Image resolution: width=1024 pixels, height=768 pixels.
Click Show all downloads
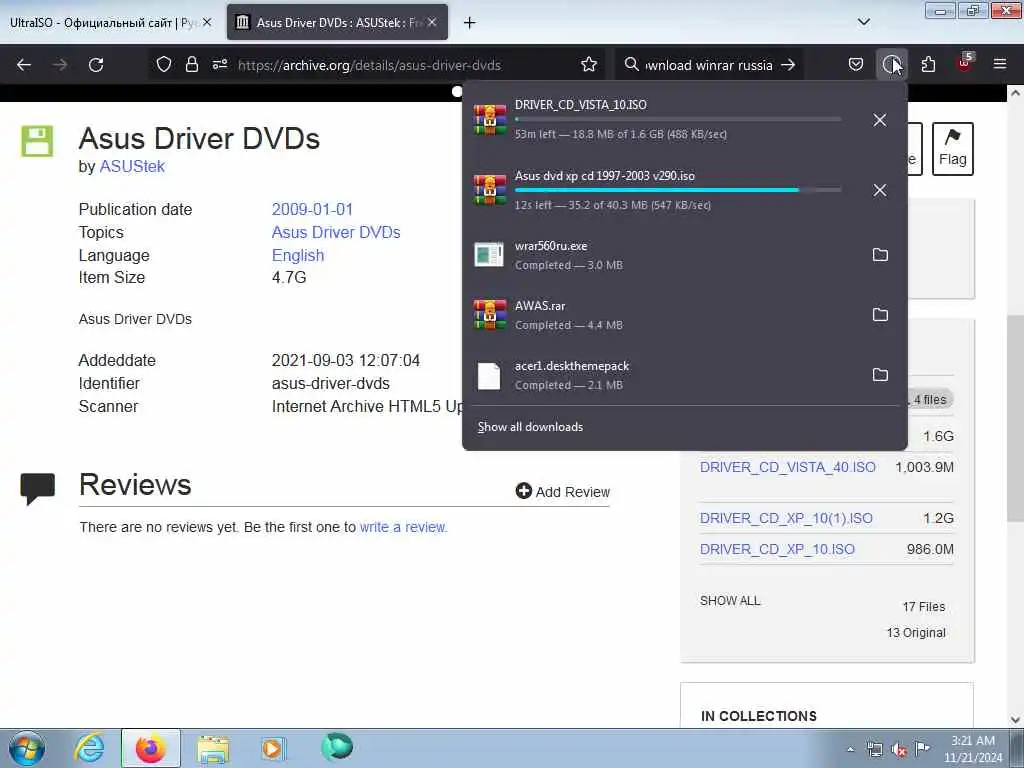(x=530, y=427)
